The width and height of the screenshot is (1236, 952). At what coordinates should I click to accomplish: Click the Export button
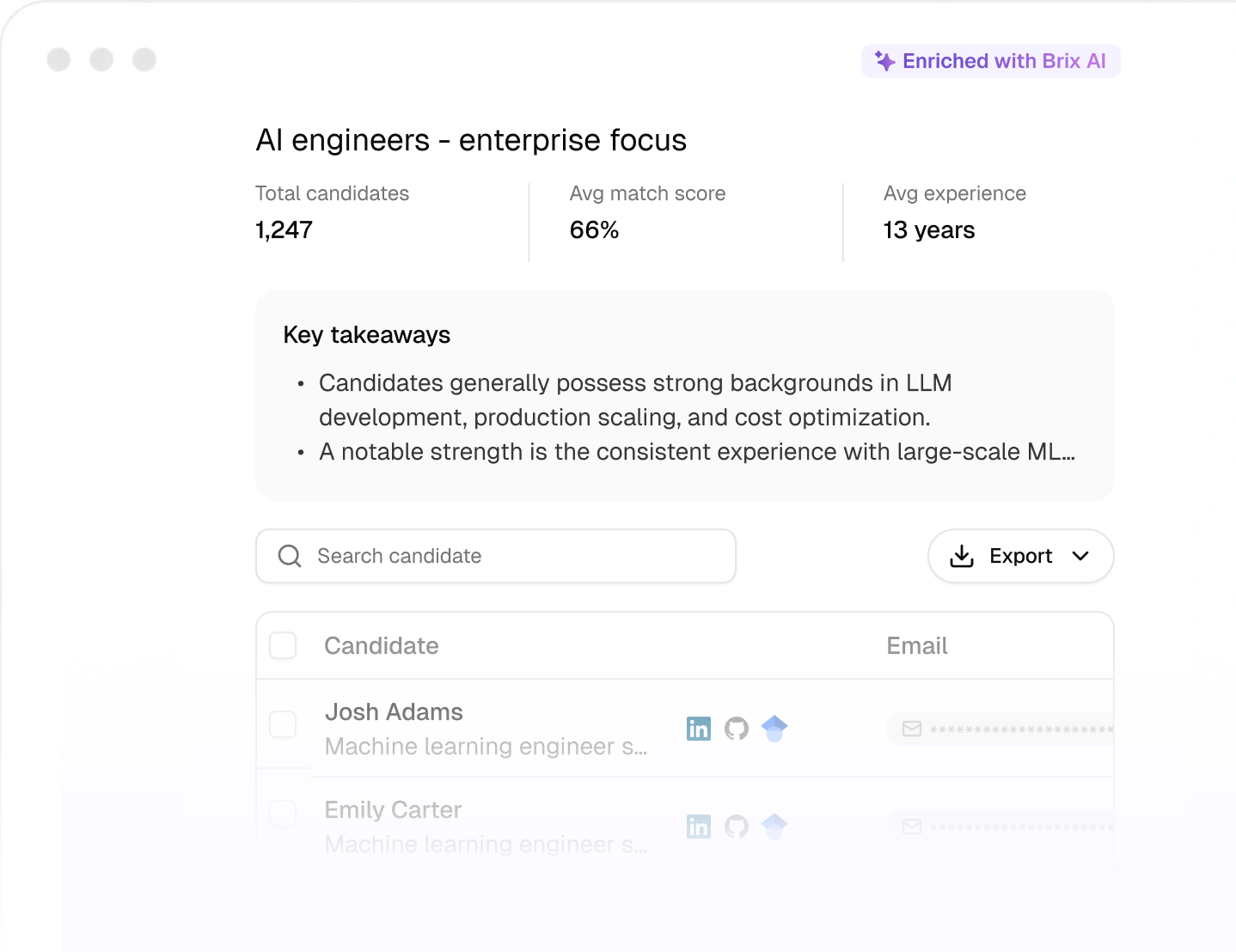1020,556
